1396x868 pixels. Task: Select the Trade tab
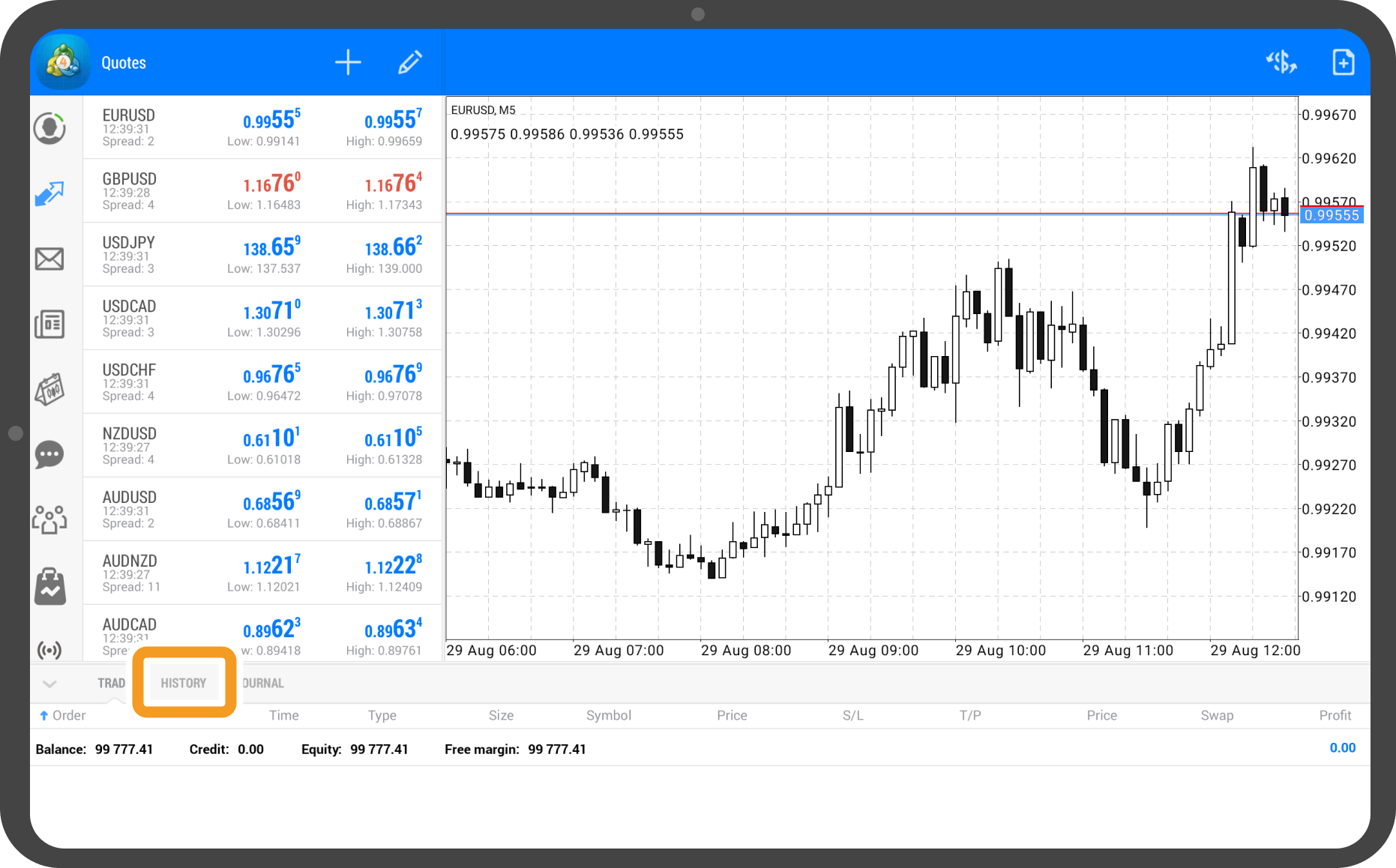tap(111, 682)
